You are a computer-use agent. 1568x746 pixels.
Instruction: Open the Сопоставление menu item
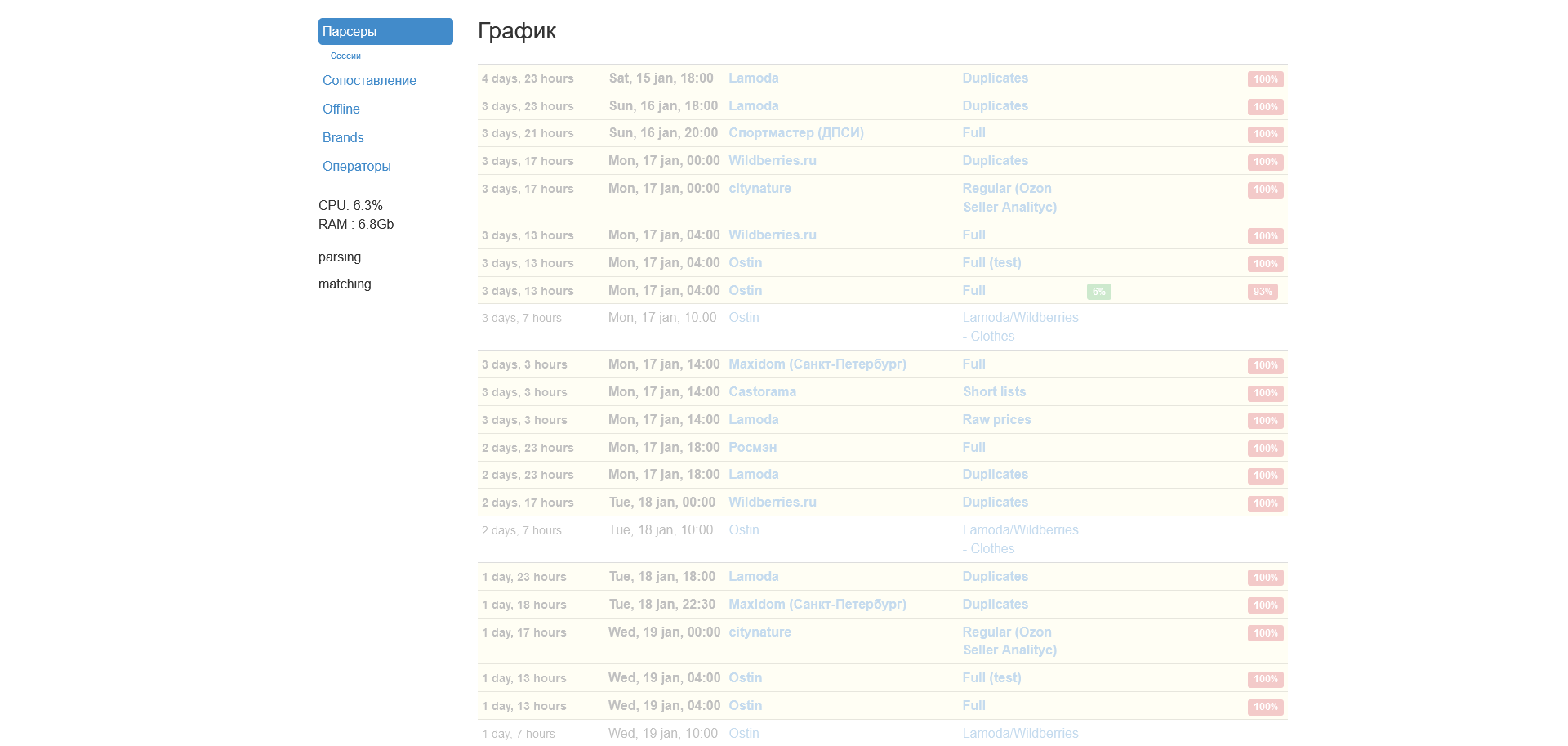(x=369, y=81)
